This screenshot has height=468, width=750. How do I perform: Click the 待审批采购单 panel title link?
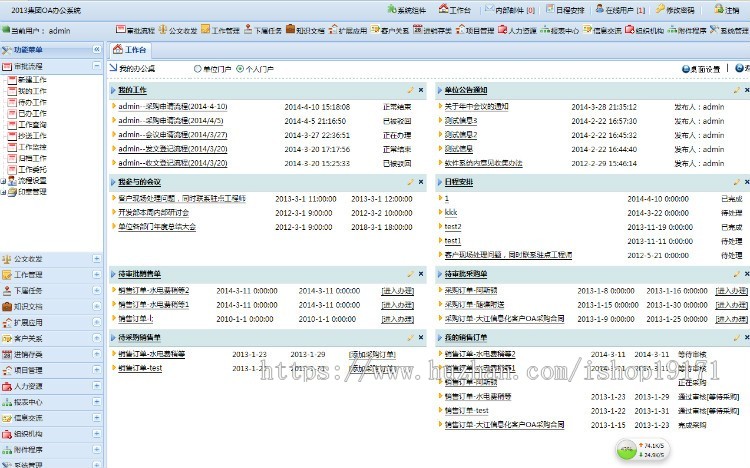[466, 274]
